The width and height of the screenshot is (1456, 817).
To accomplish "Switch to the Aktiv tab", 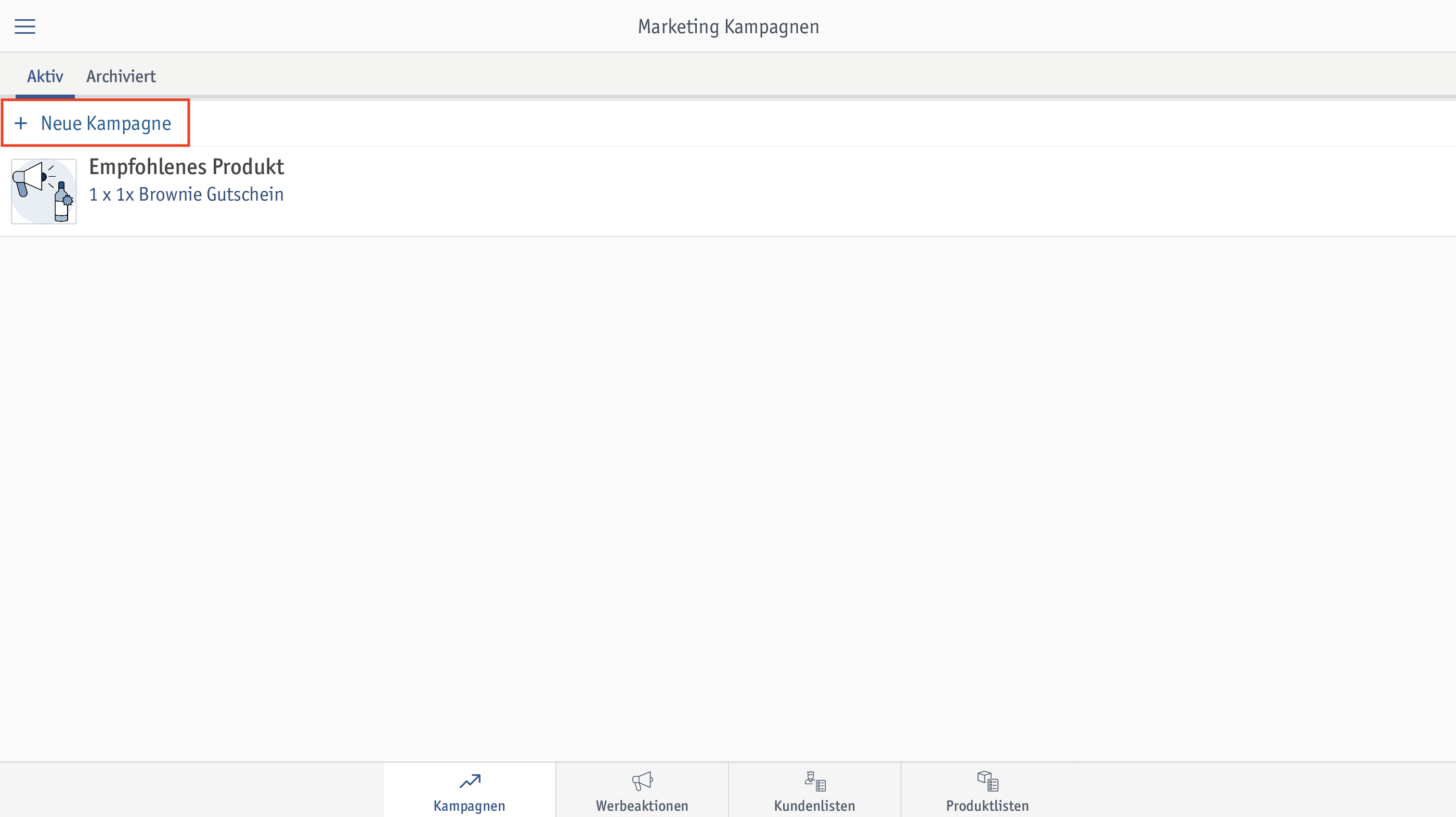I will pyautogui.click(x=45, y=76).
